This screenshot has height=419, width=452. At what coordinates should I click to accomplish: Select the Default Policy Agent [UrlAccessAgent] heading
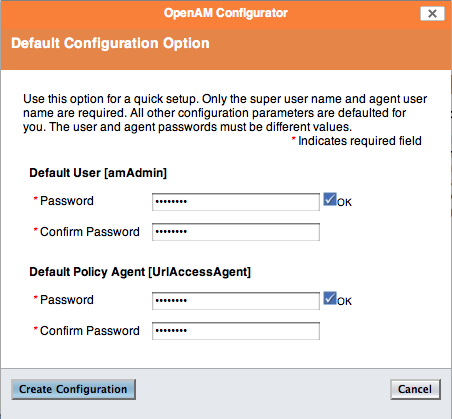pyautogui.click(x=140, y=272)
